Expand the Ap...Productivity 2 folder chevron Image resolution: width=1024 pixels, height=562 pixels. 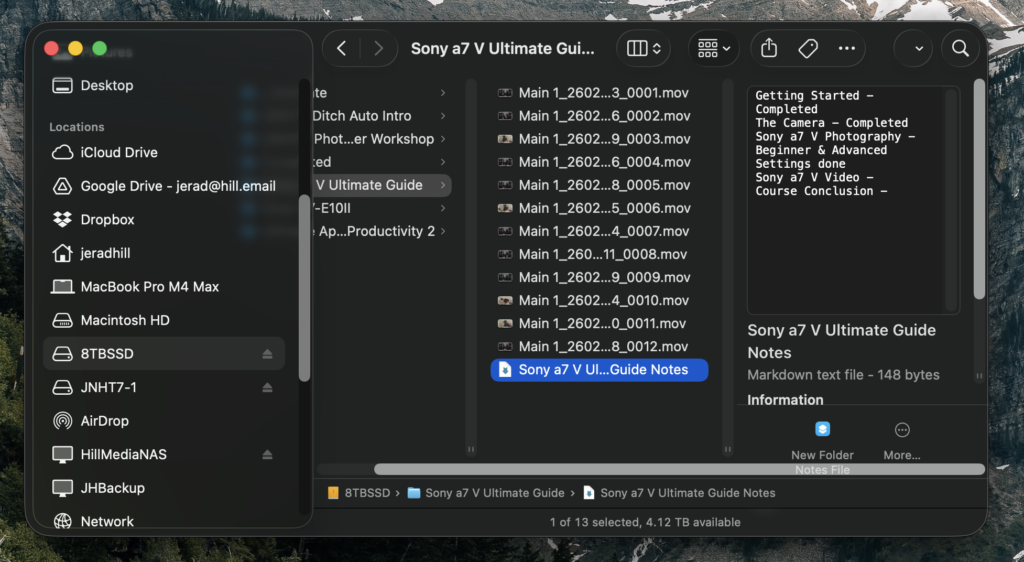(443, 231)
